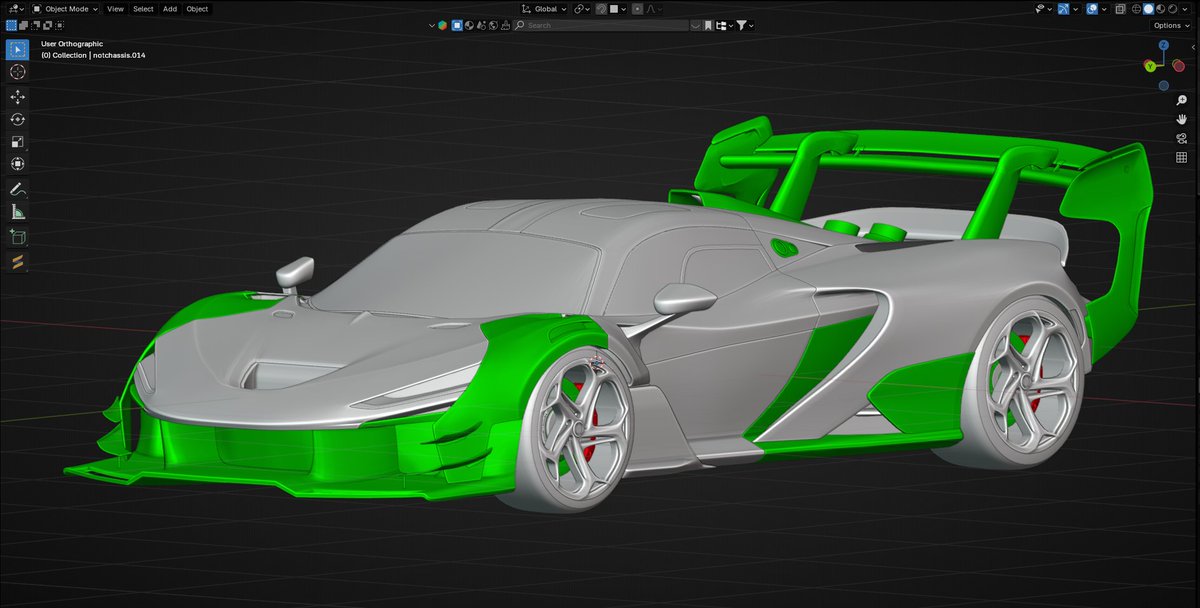
Task: Open the display mode tree dropdown
Action: click(x=725, y=25)
